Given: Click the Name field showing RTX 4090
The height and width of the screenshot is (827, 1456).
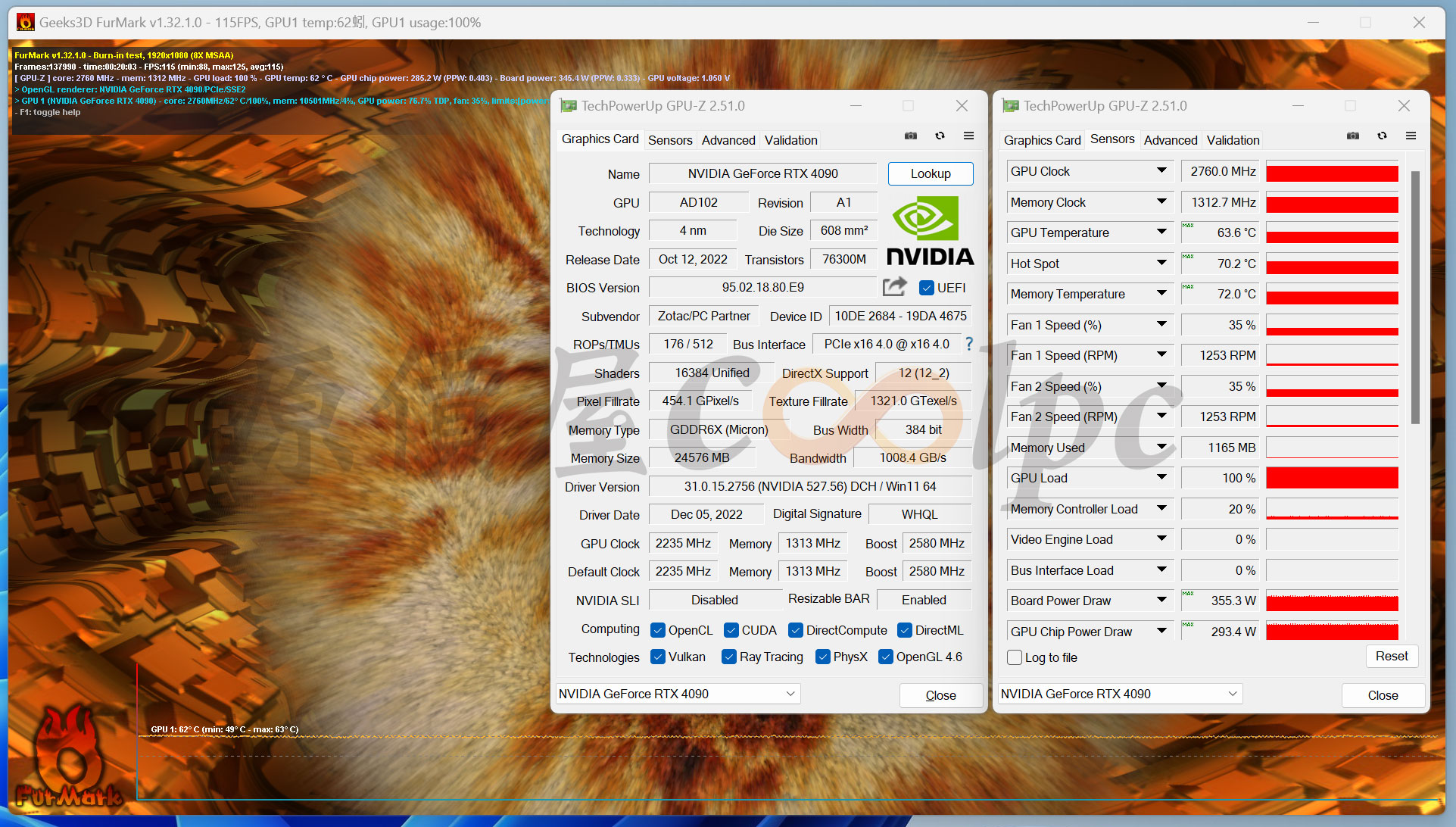Looking at the screenshot, I should pos(762,173).
